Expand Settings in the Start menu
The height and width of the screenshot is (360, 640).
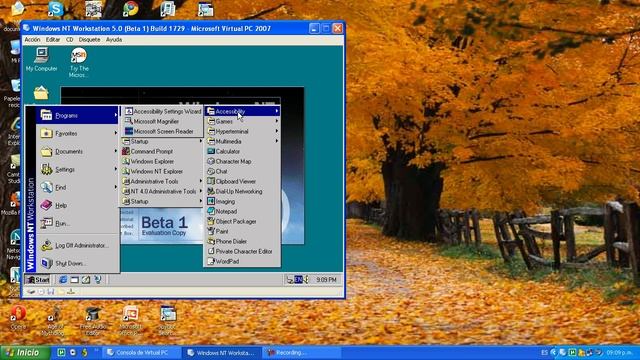click(x=78, y=169)
